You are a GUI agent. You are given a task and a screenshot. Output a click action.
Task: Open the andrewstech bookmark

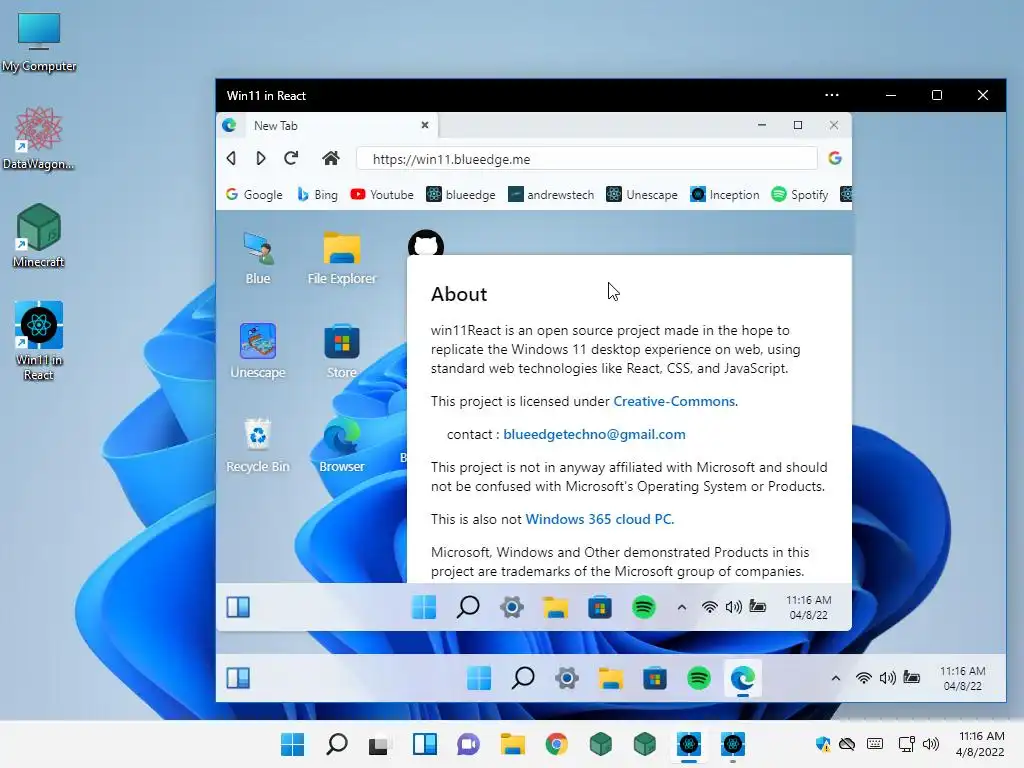[x=551, y=195]
